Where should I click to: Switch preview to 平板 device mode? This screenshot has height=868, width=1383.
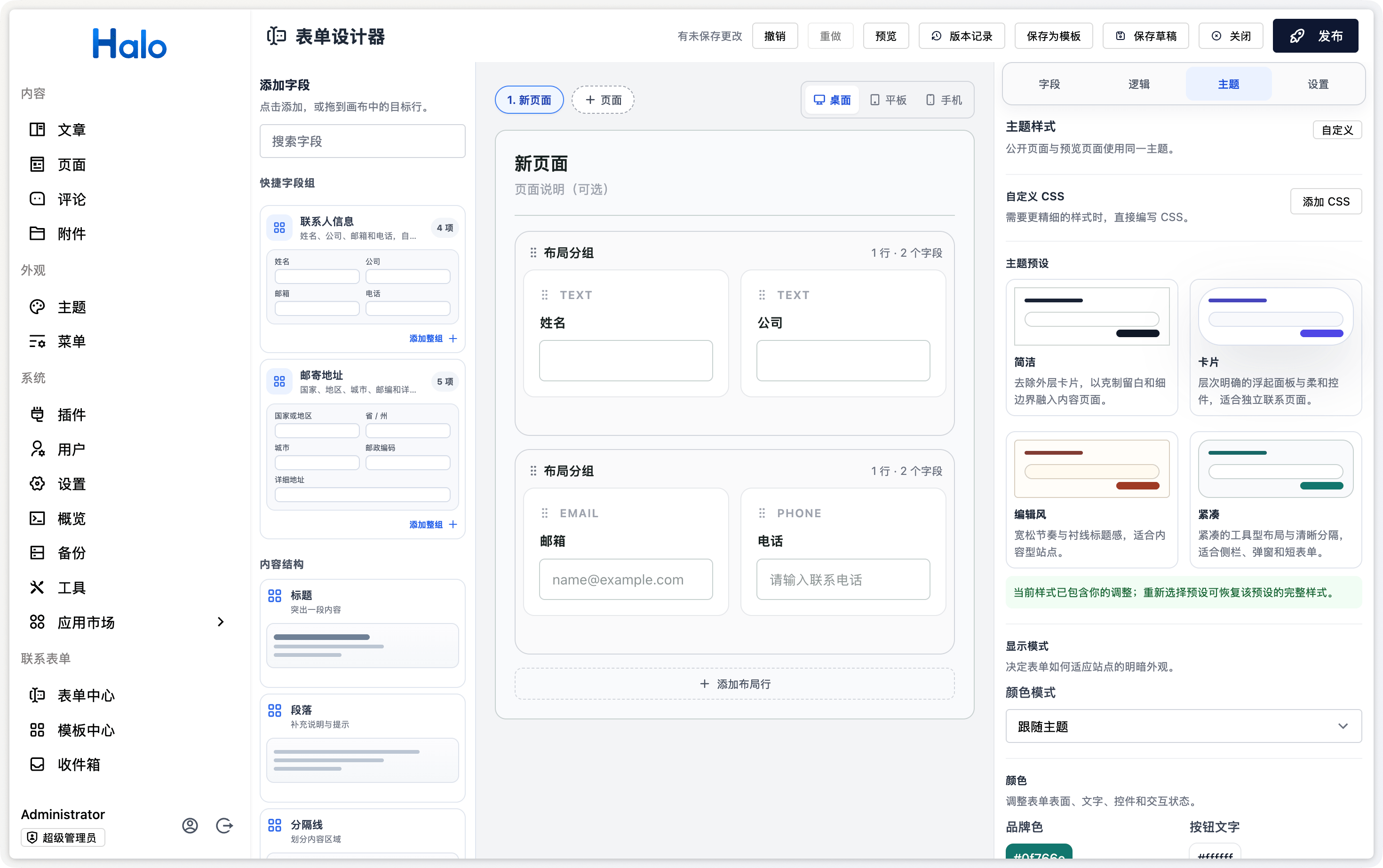click(x=889, y=100)
